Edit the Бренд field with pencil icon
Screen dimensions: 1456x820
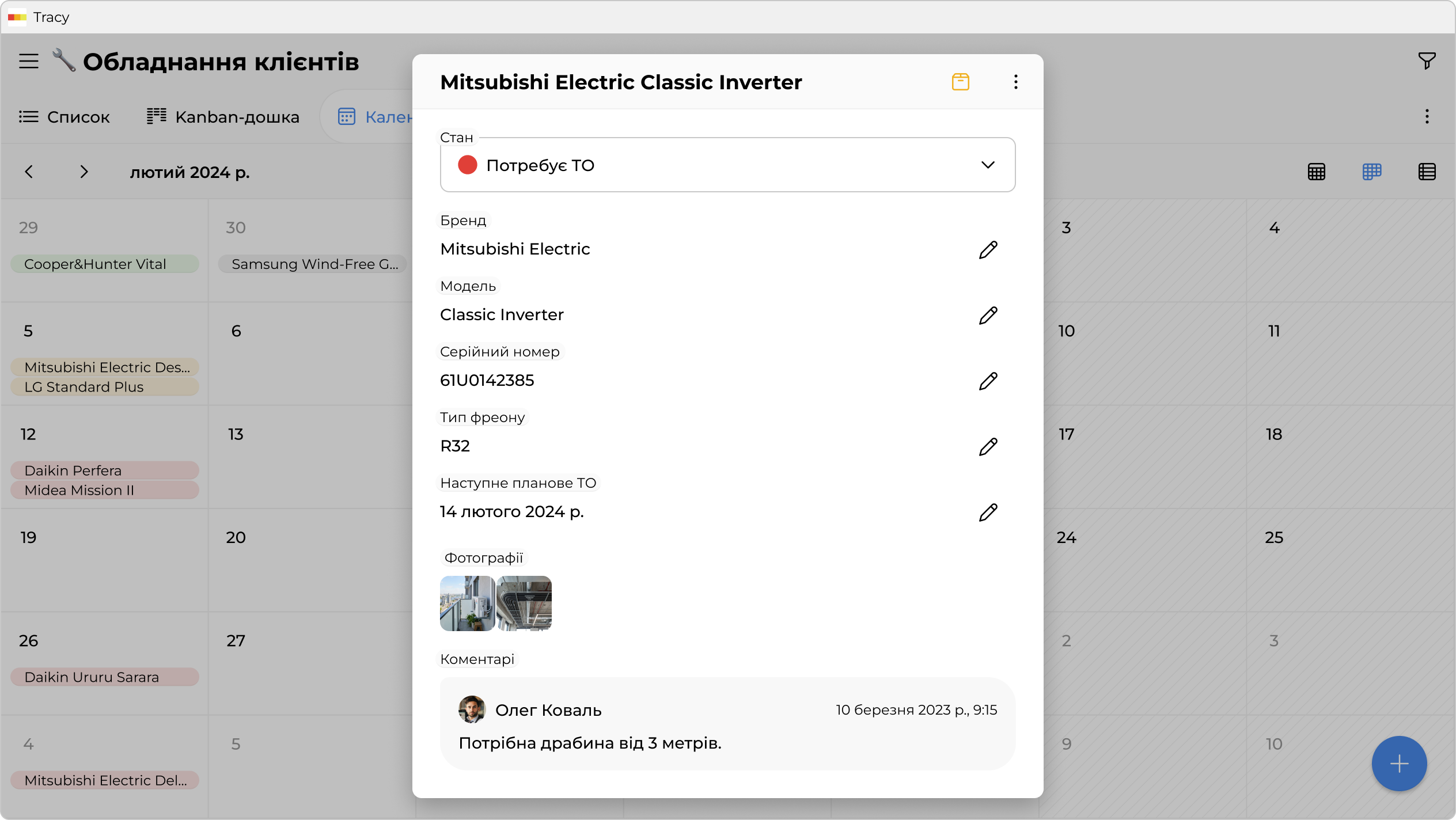point(988,249)
